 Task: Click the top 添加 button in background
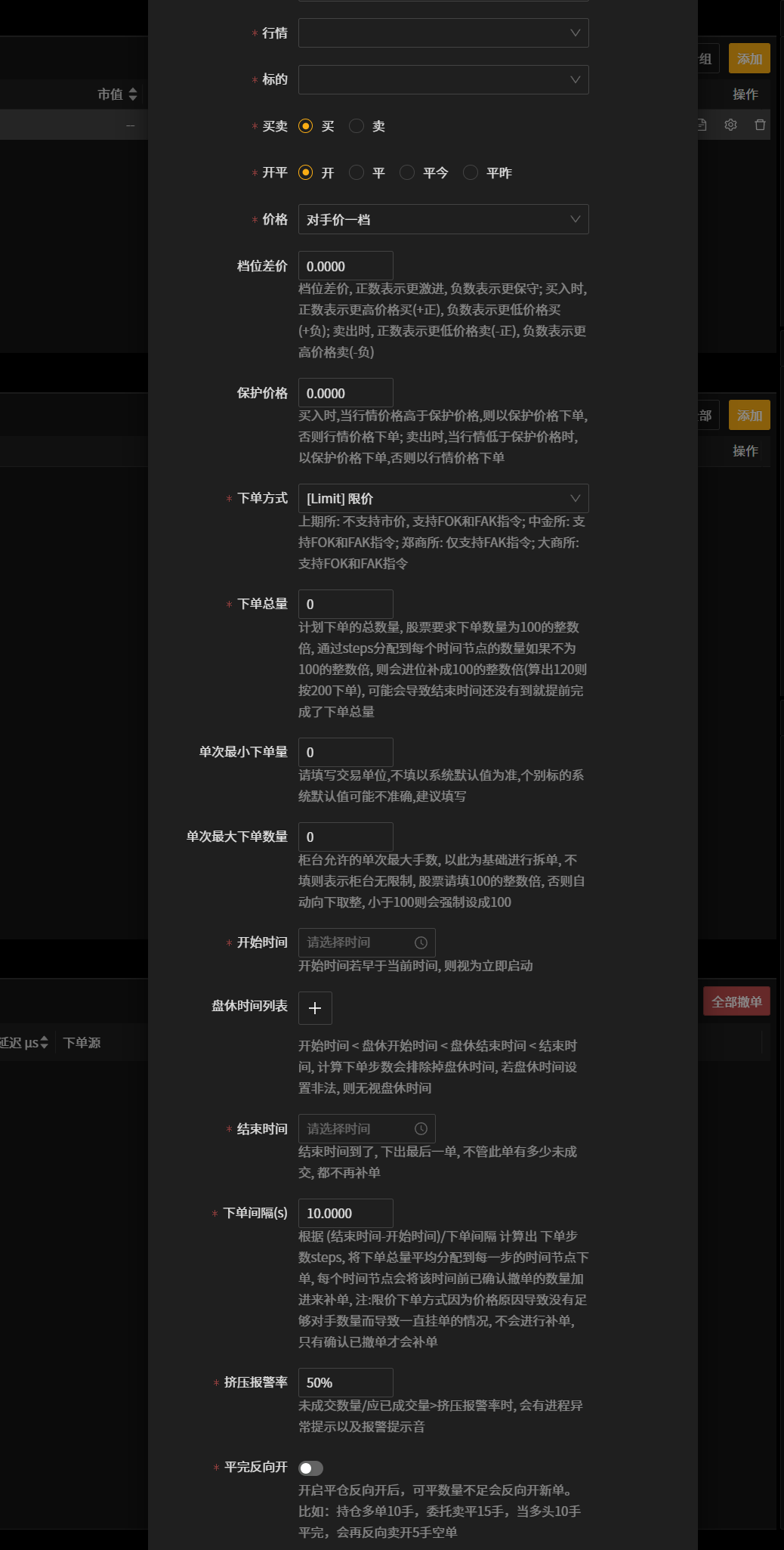pyautogui.click(x=749, y=59)
